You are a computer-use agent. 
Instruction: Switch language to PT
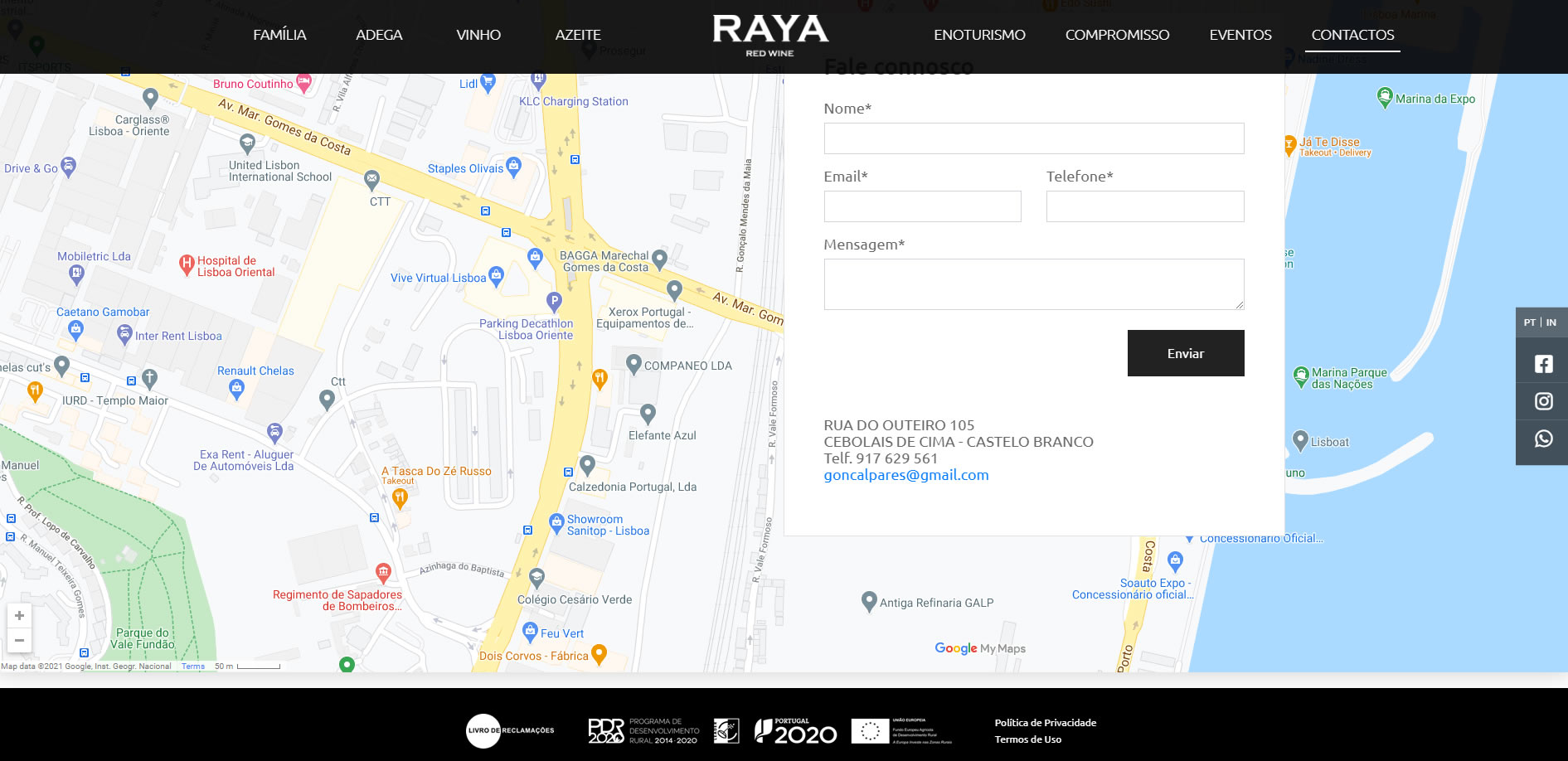1530,322
